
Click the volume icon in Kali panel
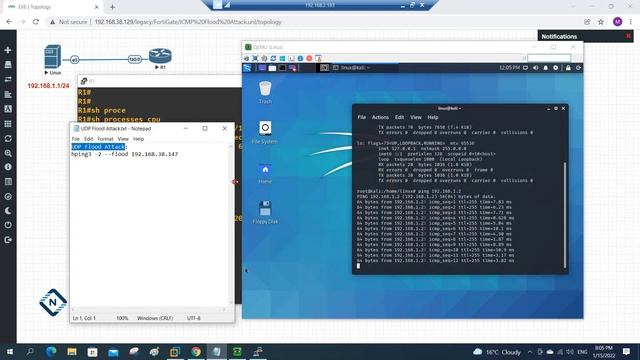pyautogui.click(x=536, y=68)
